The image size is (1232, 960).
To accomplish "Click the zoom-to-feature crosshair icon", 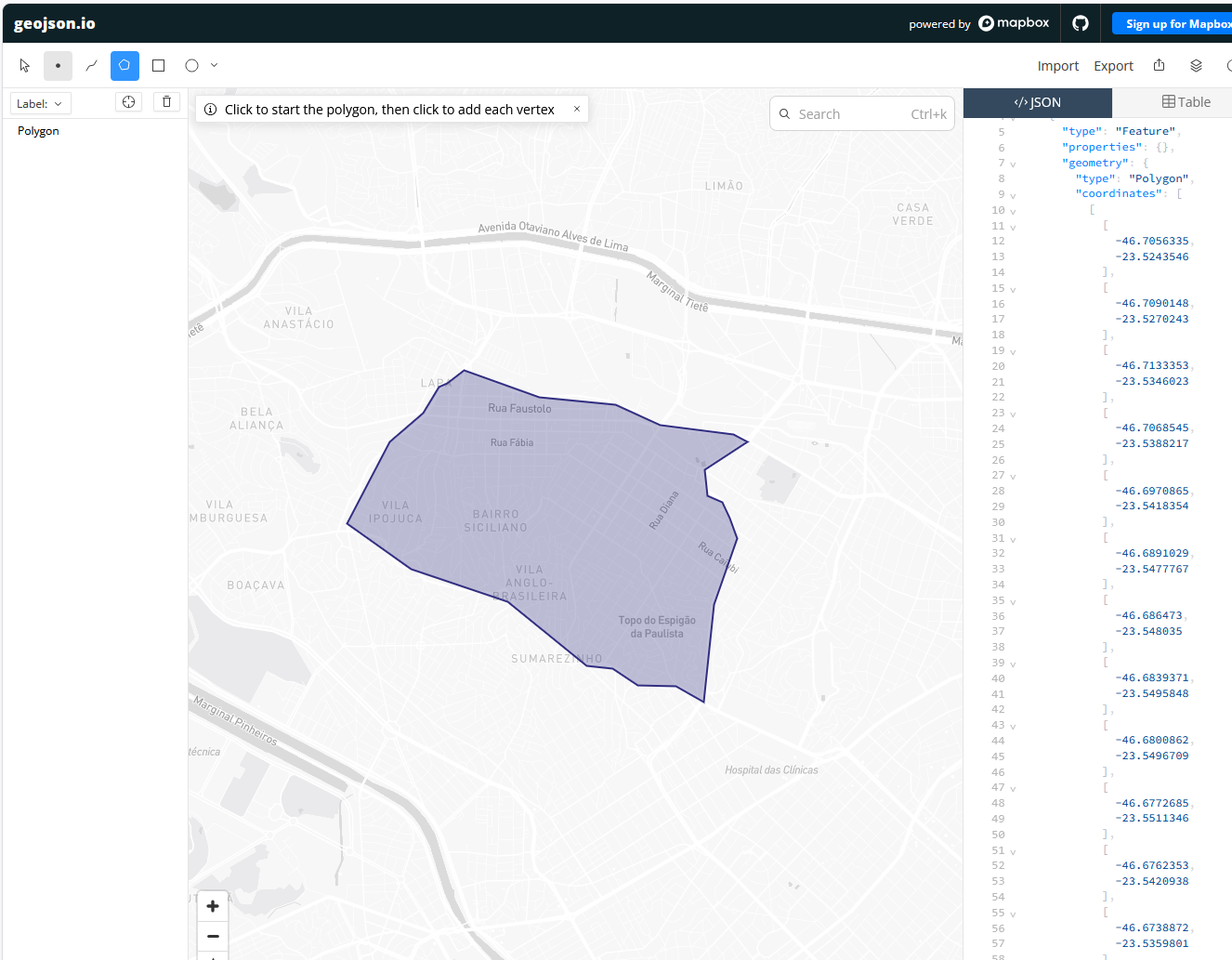I will click(128, 102).
